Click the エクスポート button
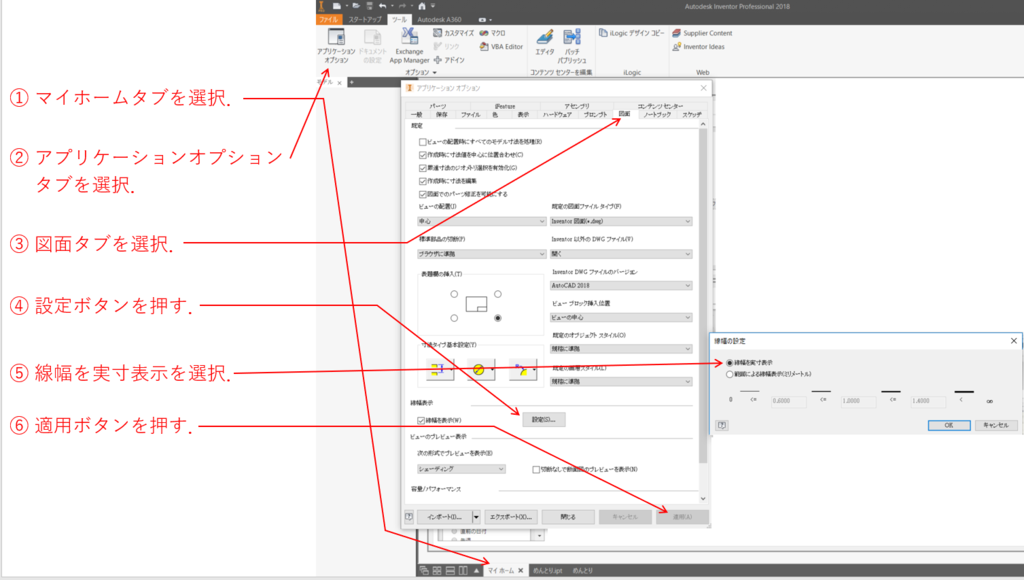This screenshot has height=580, width=1024. 511,517
